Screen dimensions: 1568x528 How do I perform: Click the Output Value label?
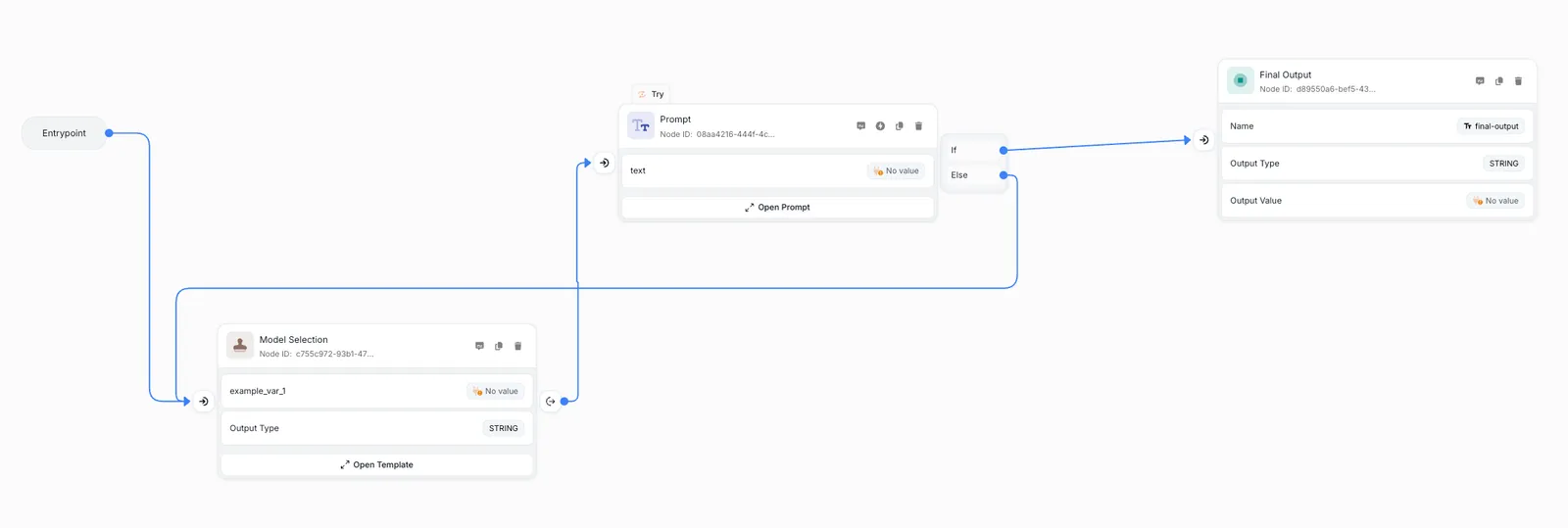tap(1255, 201)
